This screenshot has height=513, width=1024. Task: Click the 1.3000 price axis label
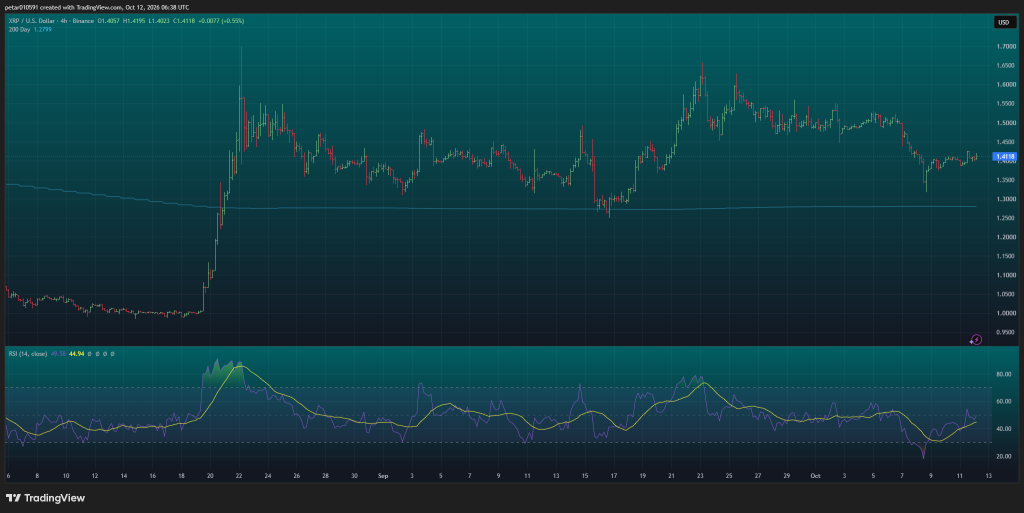coord(1006,199)
